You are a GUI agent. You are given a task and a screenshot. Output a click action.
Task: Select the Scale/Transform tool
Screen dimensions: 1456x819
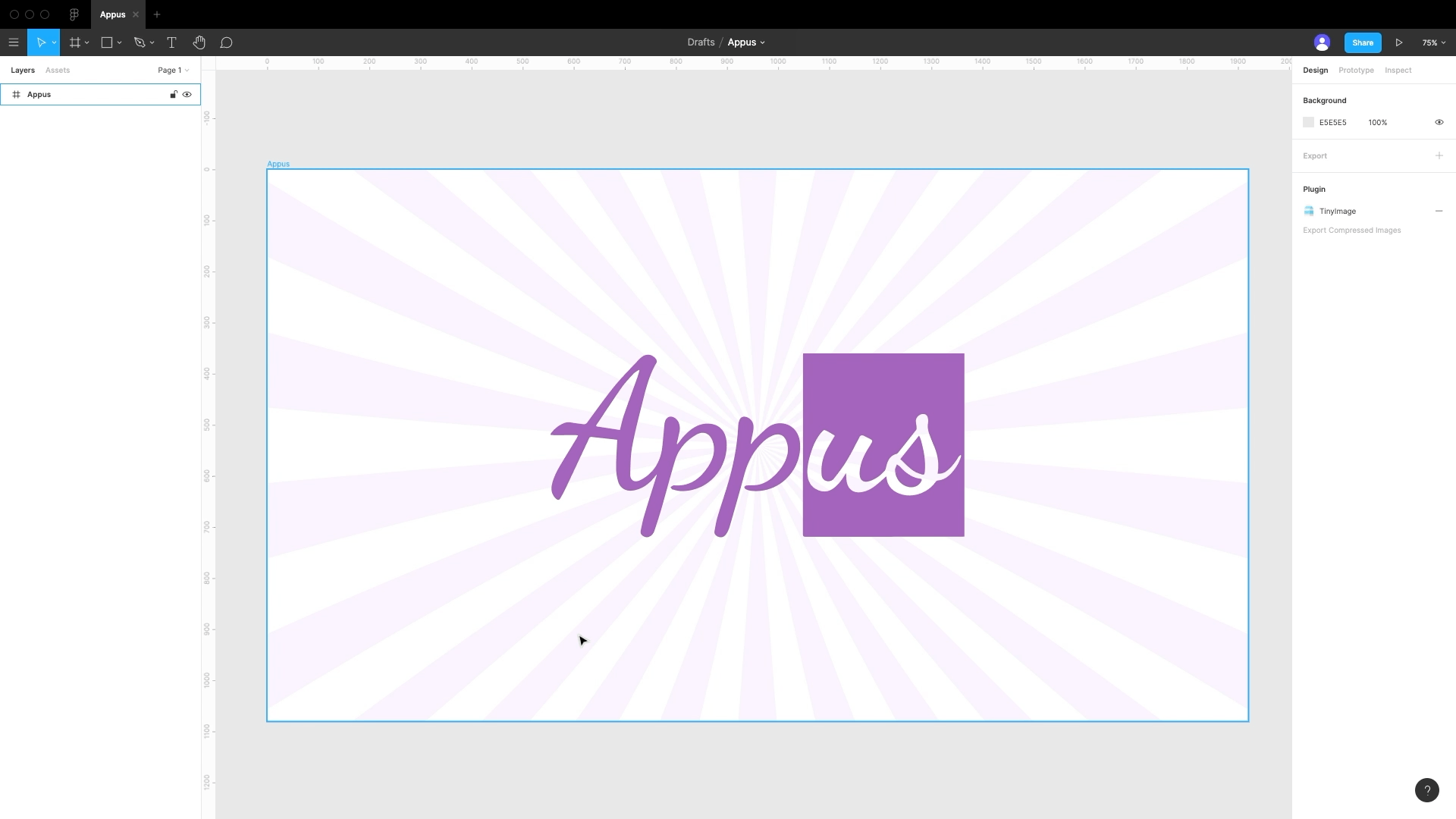54,42
